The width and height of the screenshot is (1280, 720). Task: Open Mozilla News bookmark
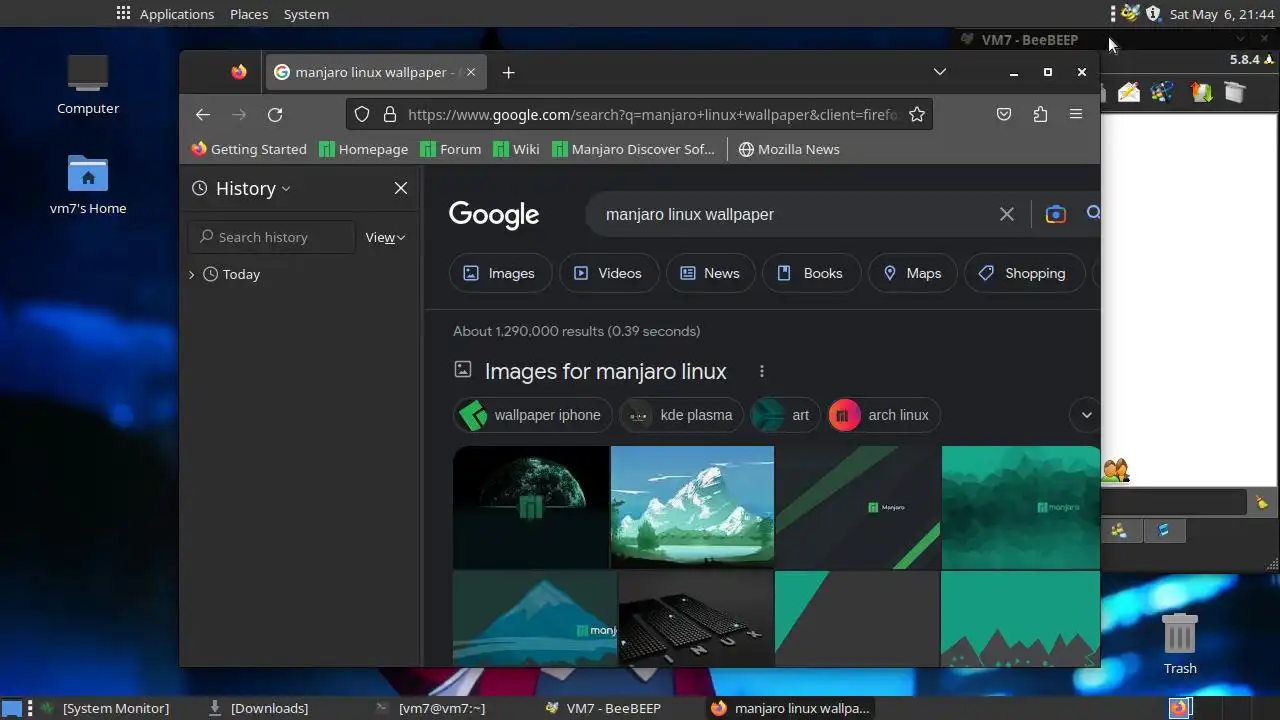point(789,149)
